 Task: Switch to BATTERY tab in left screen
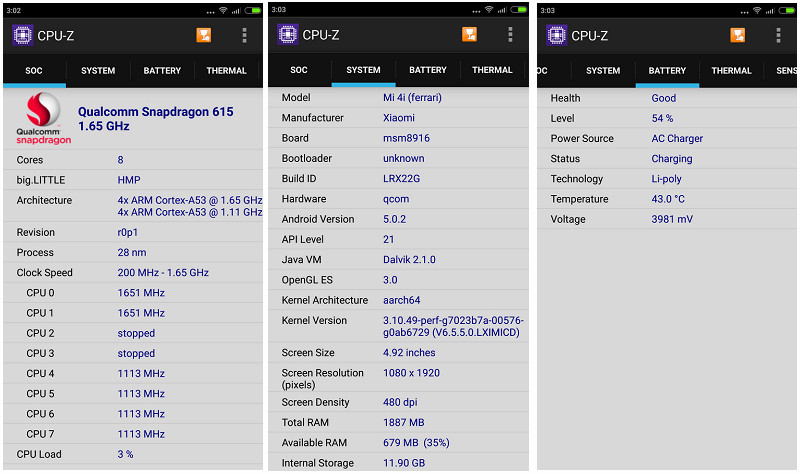pyautogui.click(x=162, y=71)
